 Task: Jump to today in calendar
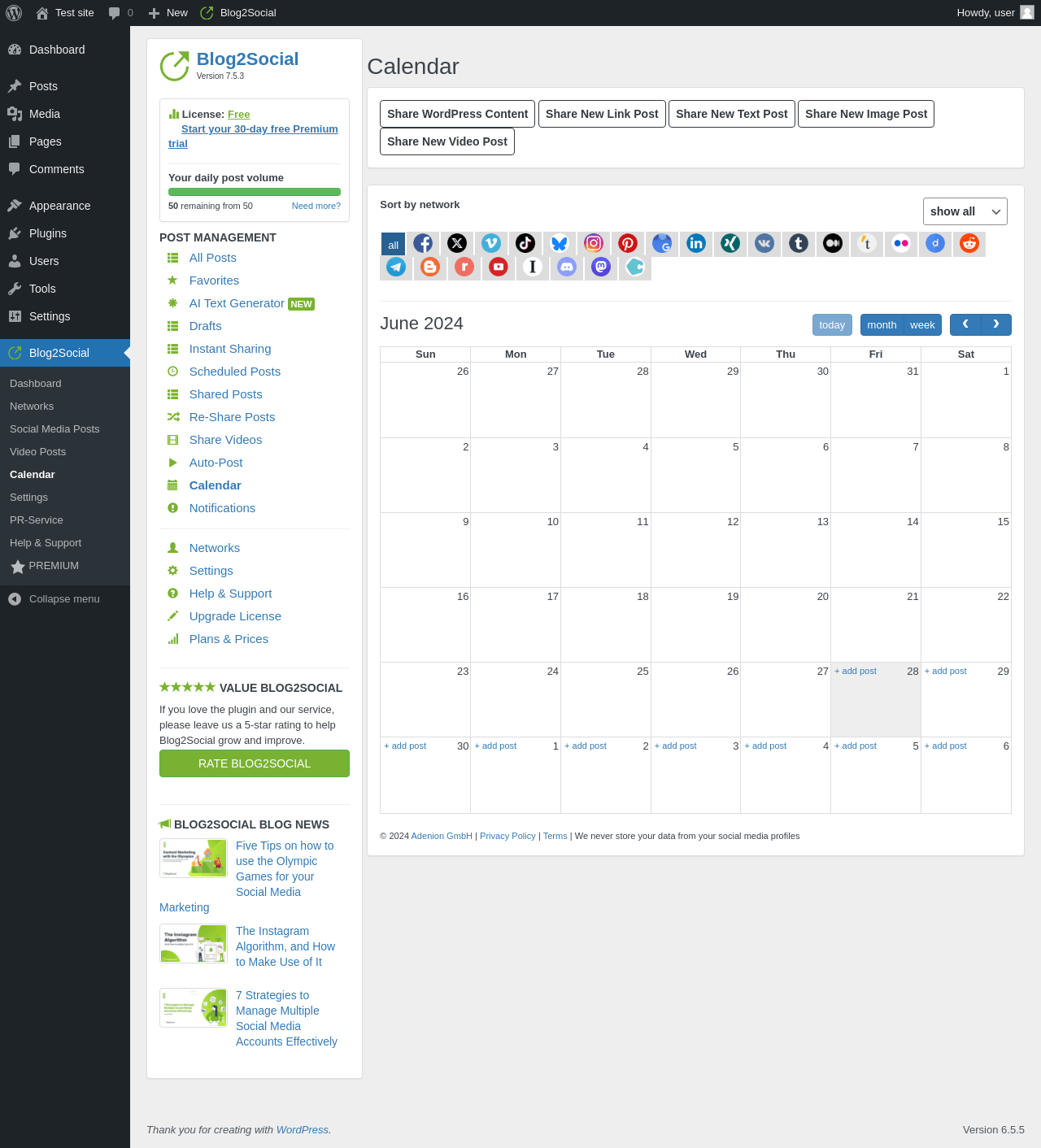tap(832, 324)
